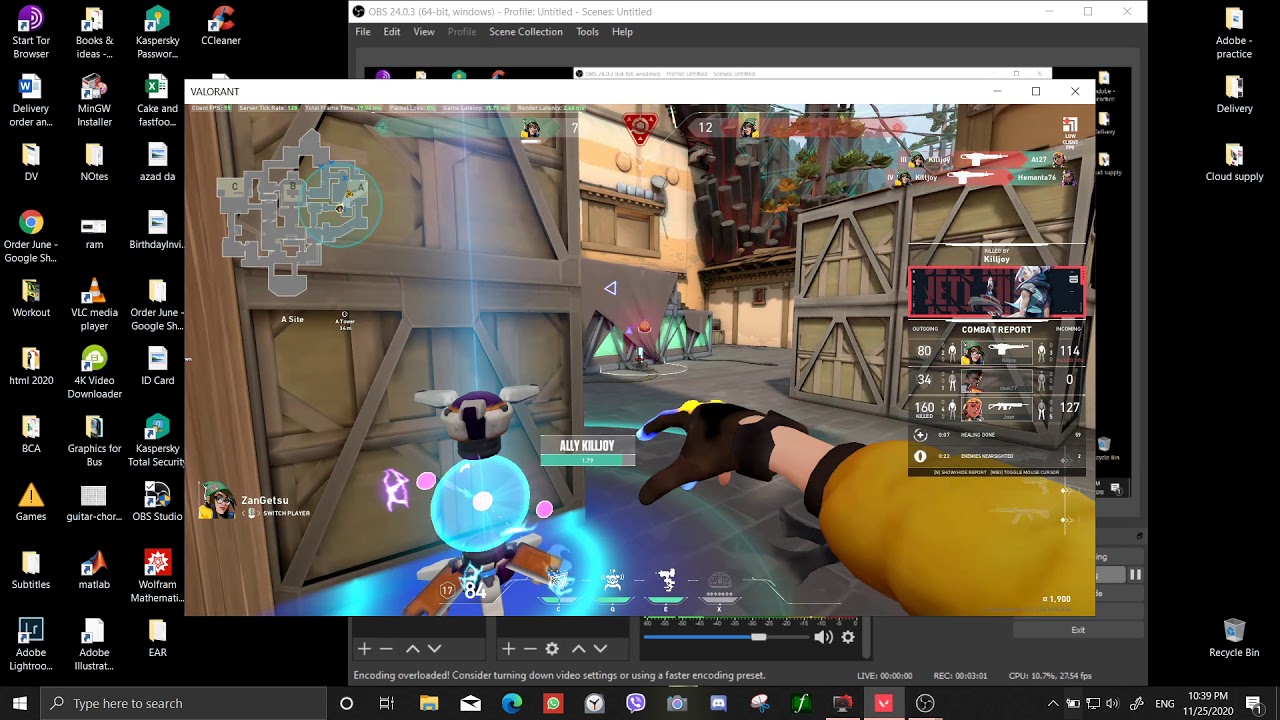
Task: Click the Exit button in OBS
Action: pyautogui.click(x=1078, y=630)
